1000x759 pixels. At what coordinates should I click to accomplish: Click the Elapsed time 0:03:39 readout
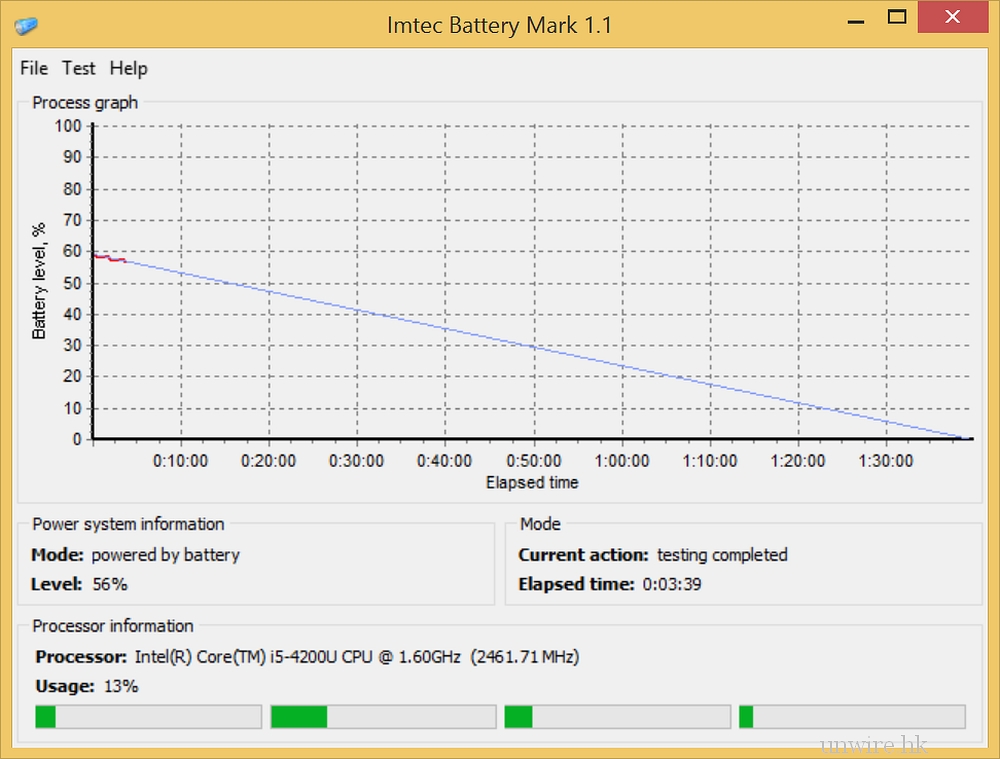point(671,584)
